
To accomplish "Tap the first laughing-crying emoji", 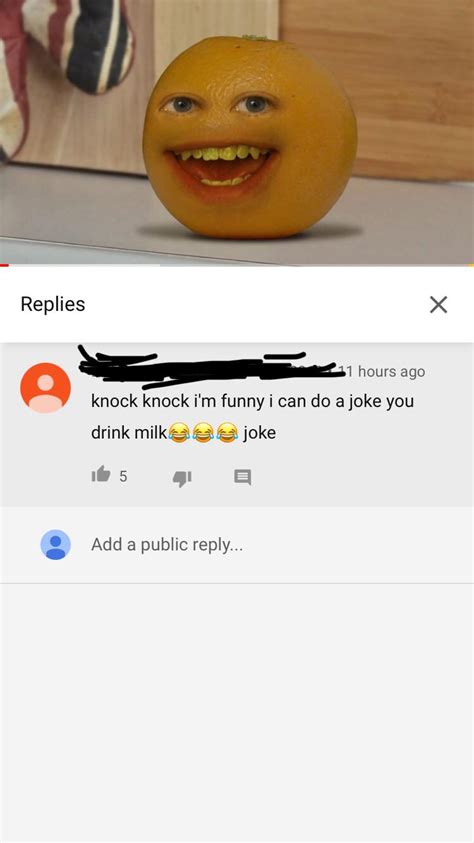I will pos(179,433).
